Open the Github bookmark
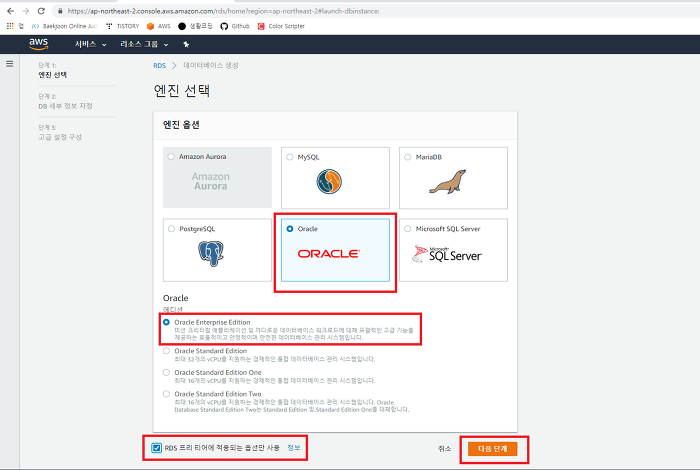 tap(235, 26)
